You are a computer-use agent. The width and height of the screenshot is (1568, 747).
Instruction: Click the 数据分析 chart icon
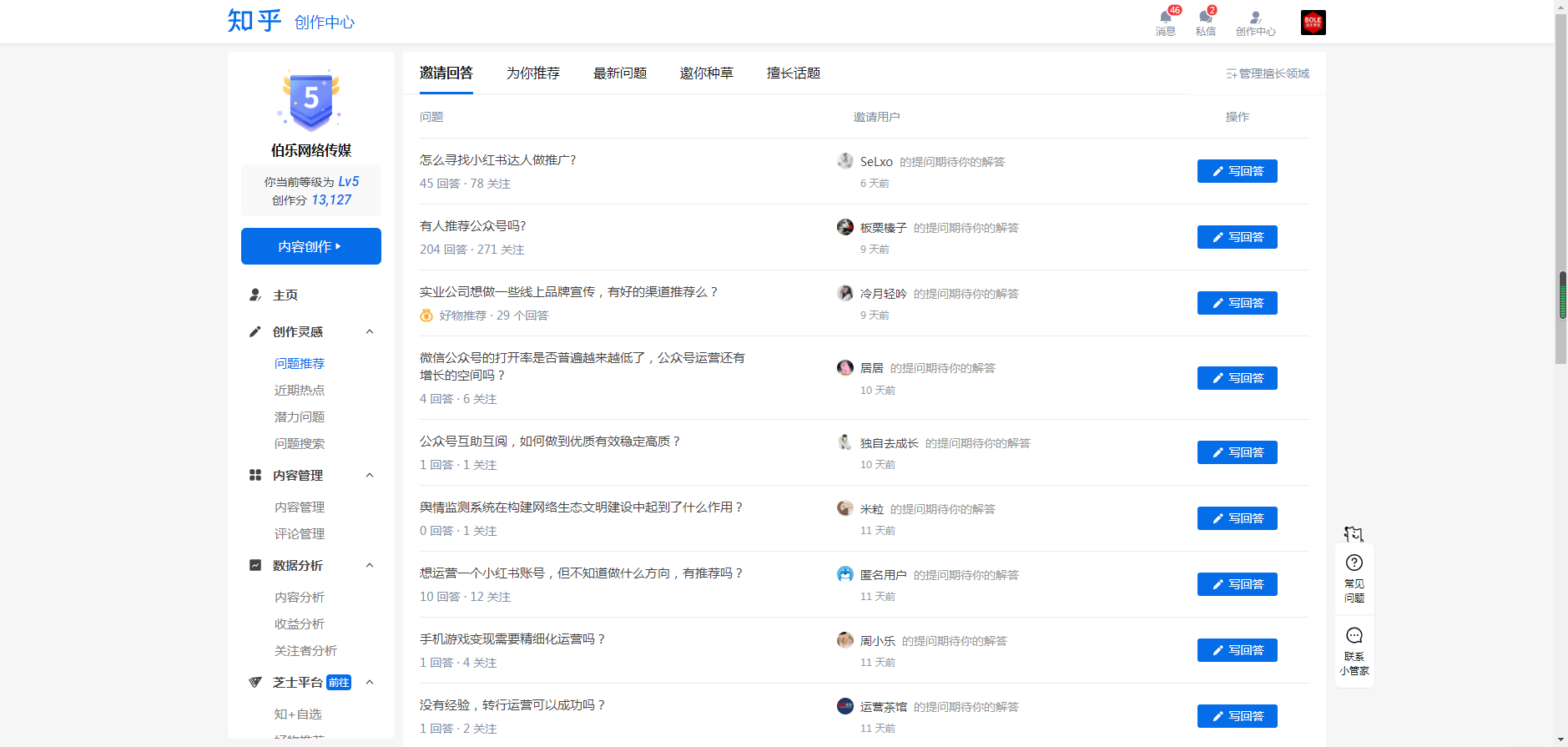tap(255, 565)
